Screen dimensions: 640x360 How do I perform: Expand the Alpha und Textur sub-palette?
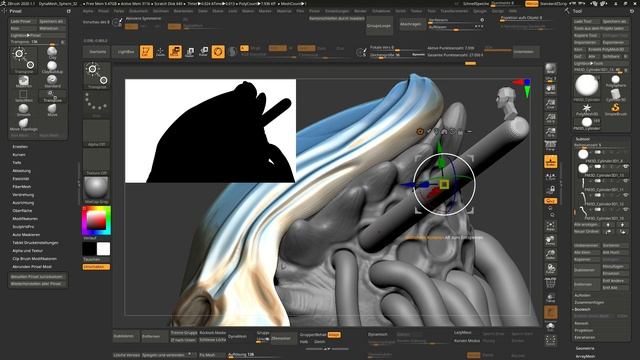(x=28, y=251)
